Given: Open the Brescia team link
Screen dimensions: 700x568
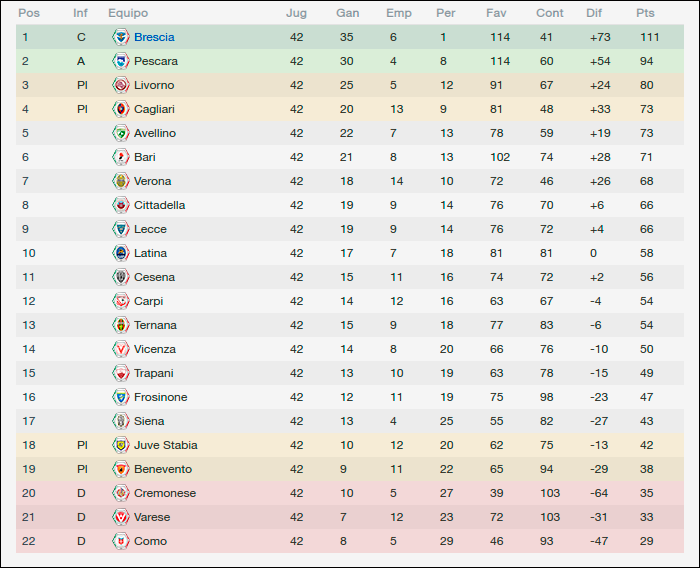Looking at the screenshot, I should pos(154,37).
